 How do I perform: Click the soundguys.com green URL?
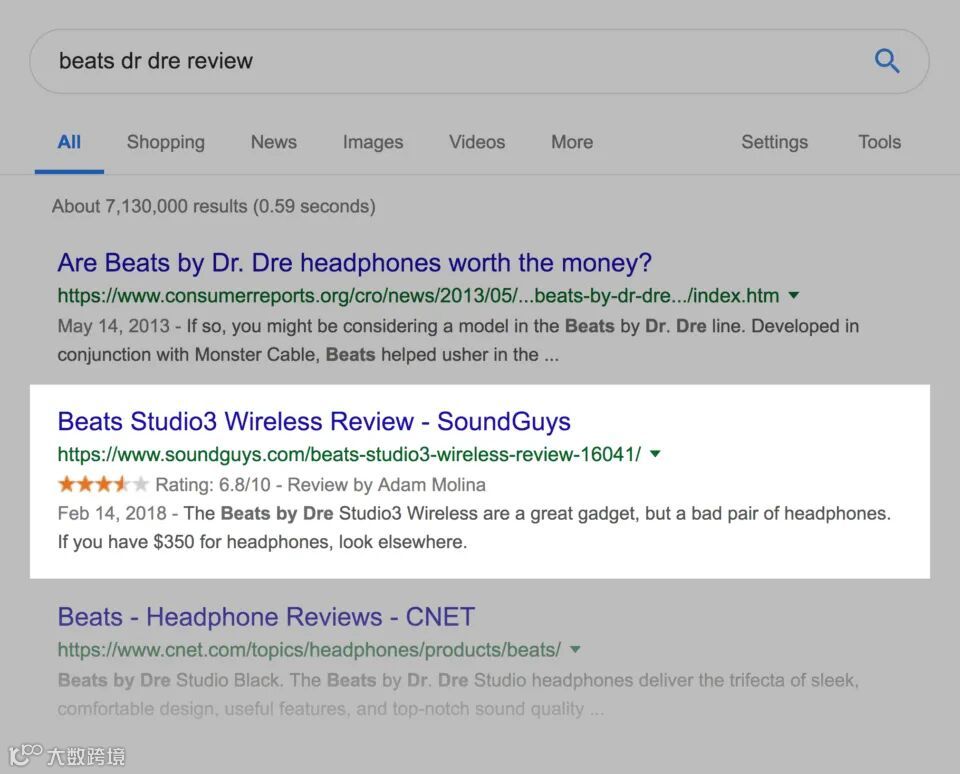(x=349, y=454)
